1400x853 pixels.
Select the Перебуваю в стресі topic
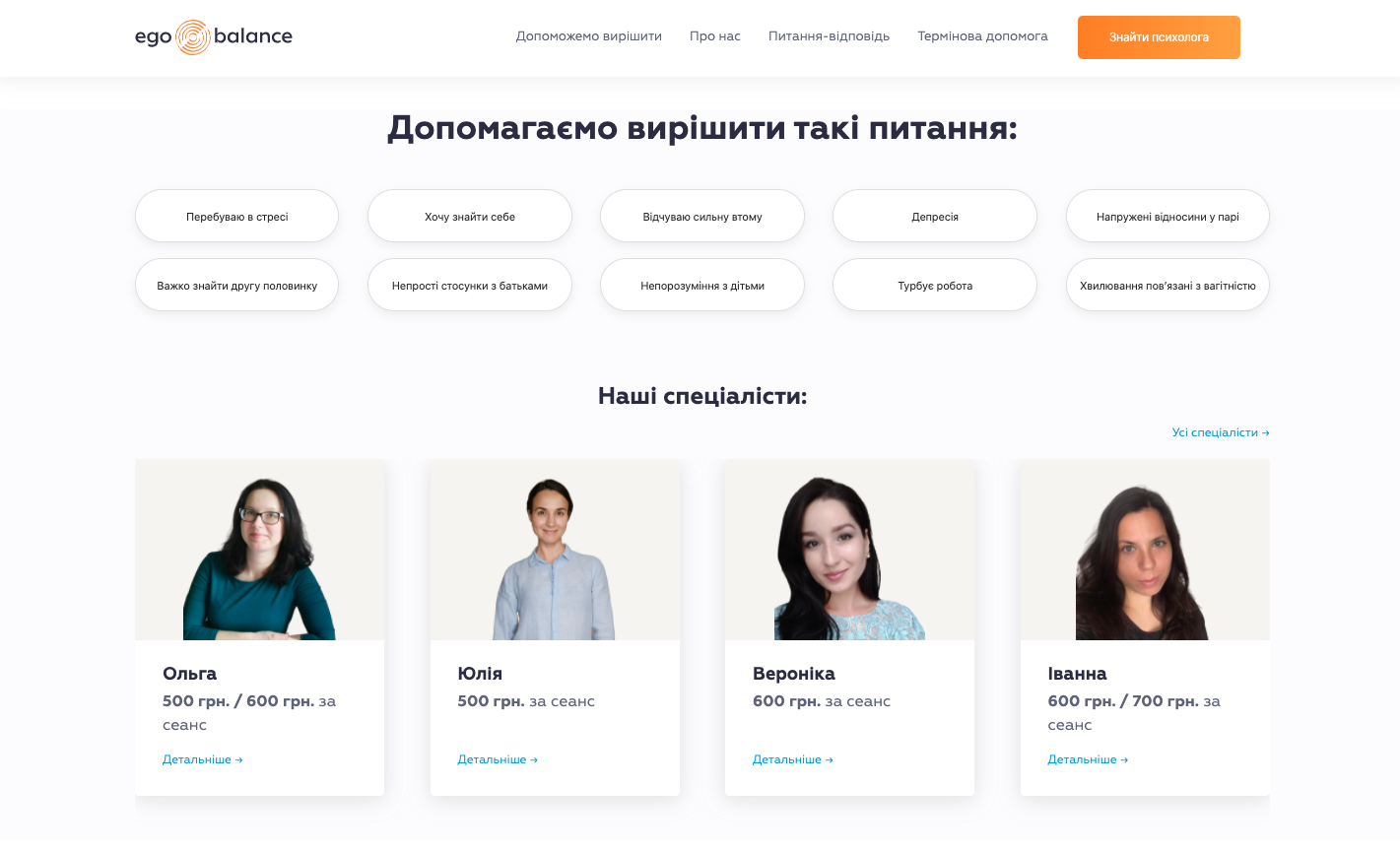coord(236,216)
